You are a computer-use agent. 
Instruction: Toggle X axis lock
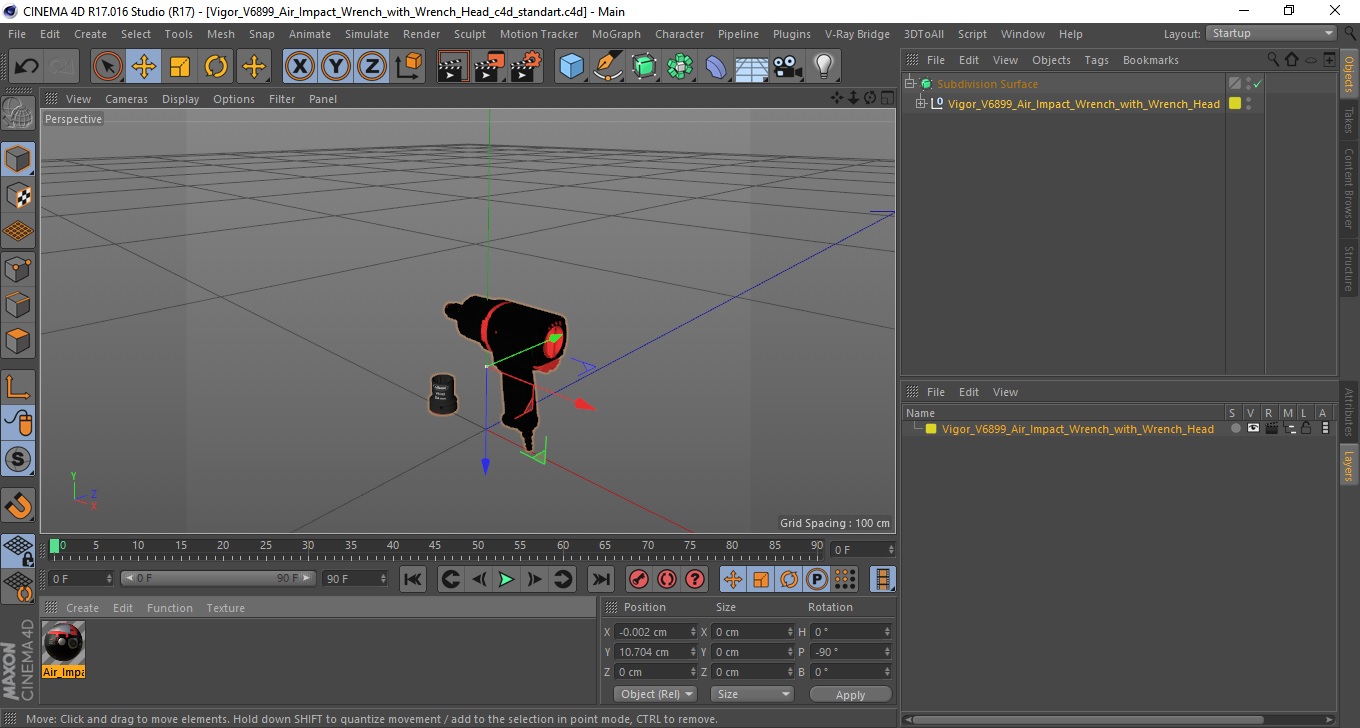299,67
